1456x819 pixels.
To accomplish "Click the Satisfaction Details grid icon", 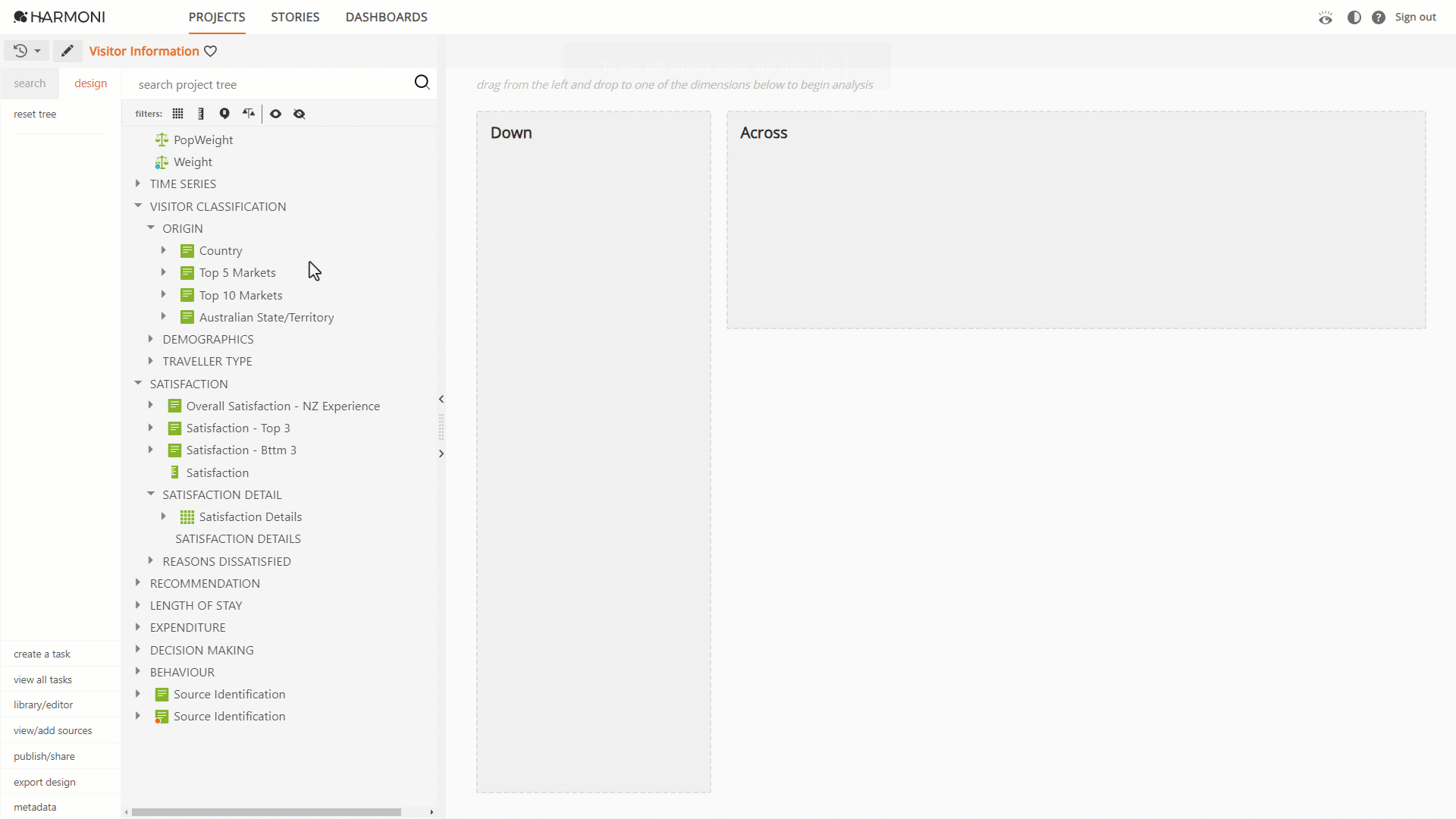I will [187, 517].
